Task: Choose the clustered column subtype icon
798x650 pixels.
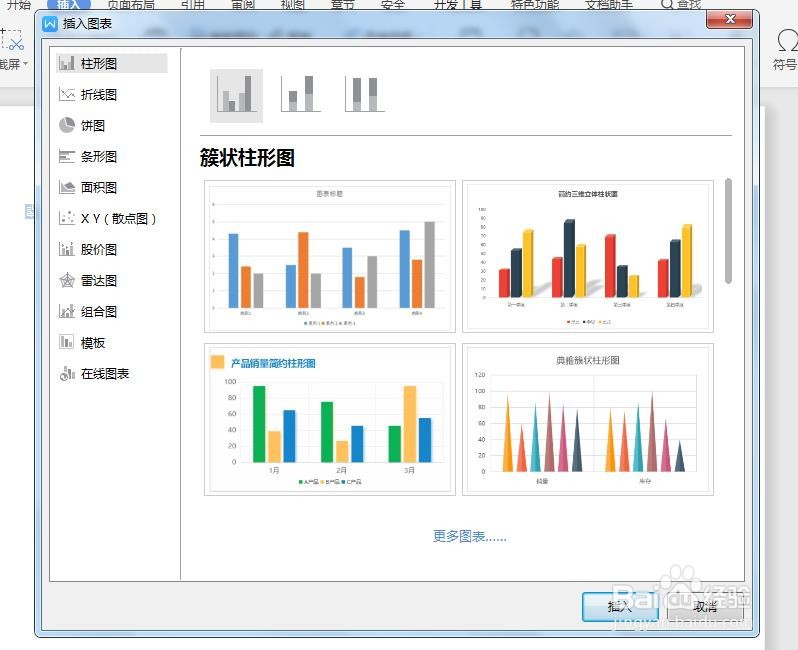Action: pyautogui.click(x=236, y=95)
